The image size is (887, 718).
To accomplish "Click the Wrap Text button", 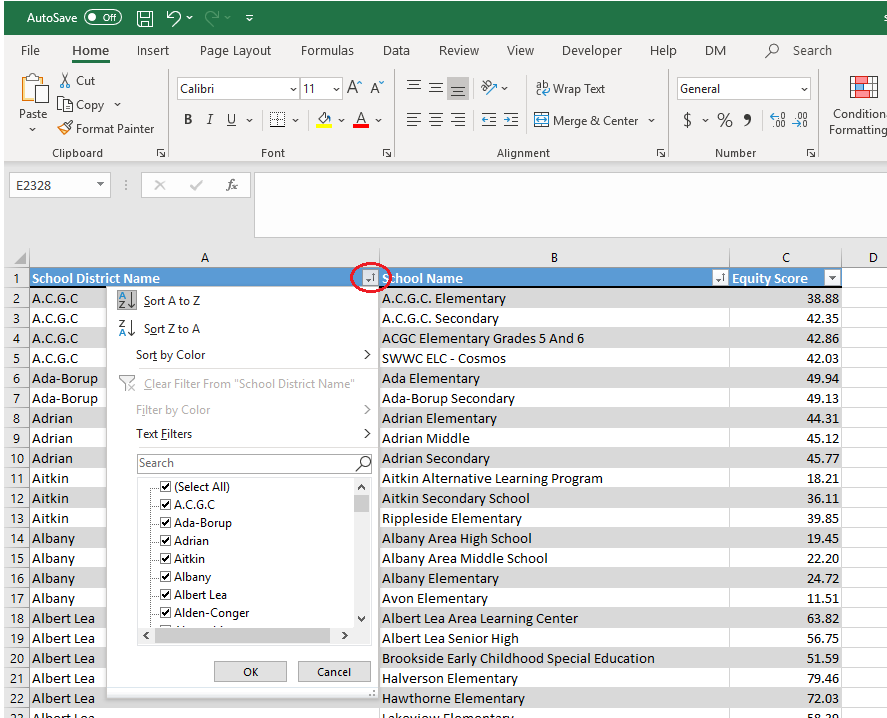I will 571,89.
